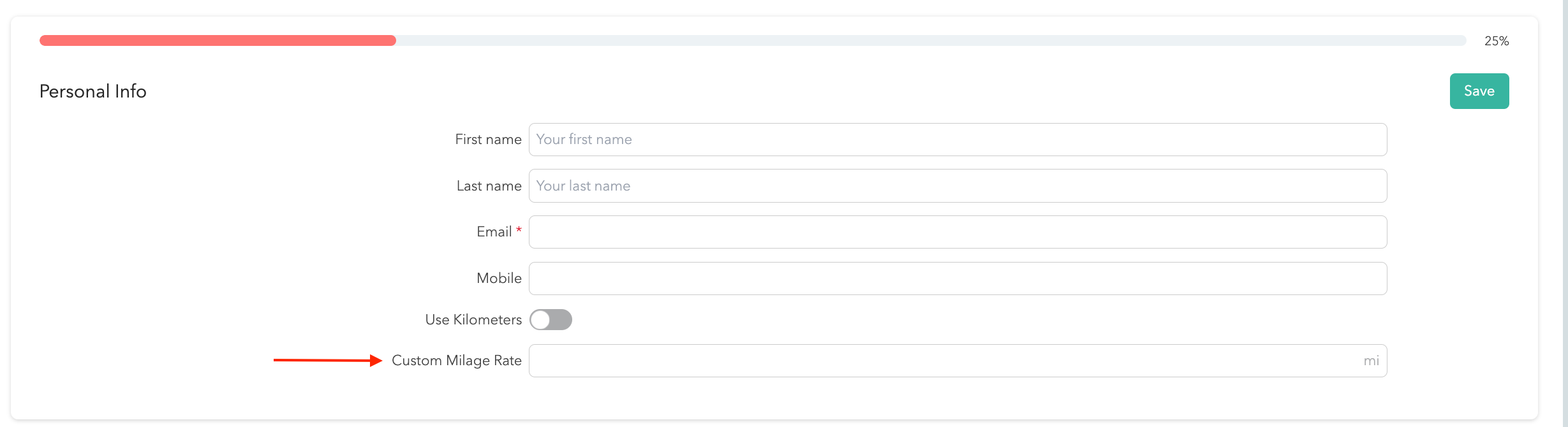
Task: Click the "mi" unit suffix
Action: [1371, 361]
